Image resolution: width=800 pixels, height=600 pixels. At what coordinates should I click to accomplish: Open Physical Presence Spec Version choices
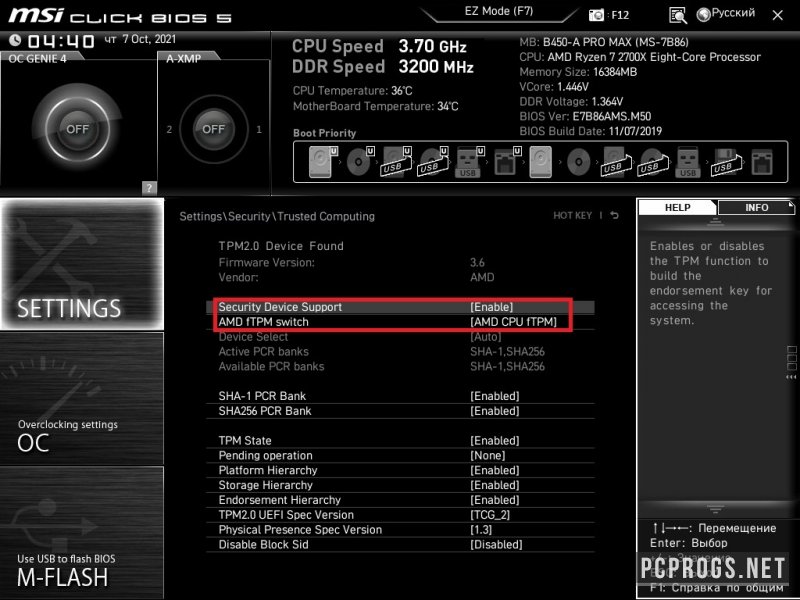(400, 530)
